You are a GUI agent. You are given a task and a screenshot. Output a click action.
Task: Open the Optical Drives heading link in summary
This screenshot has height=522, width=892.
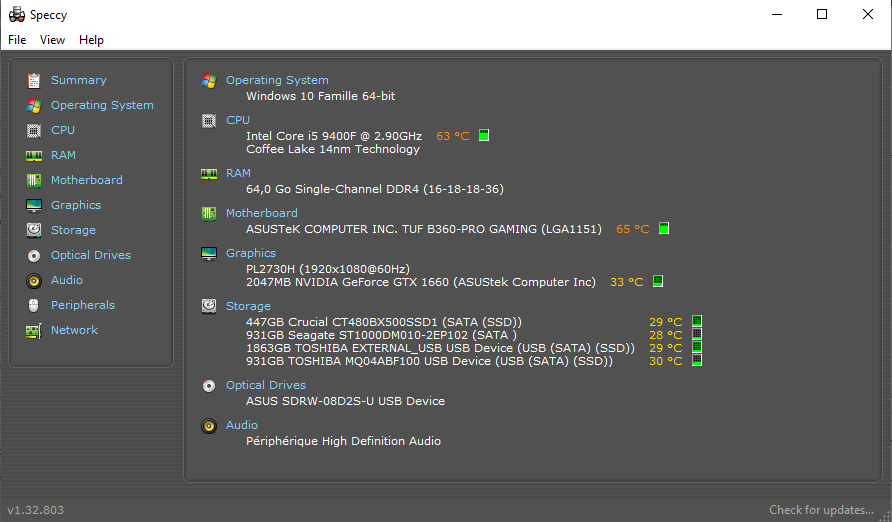click(266, 385)
